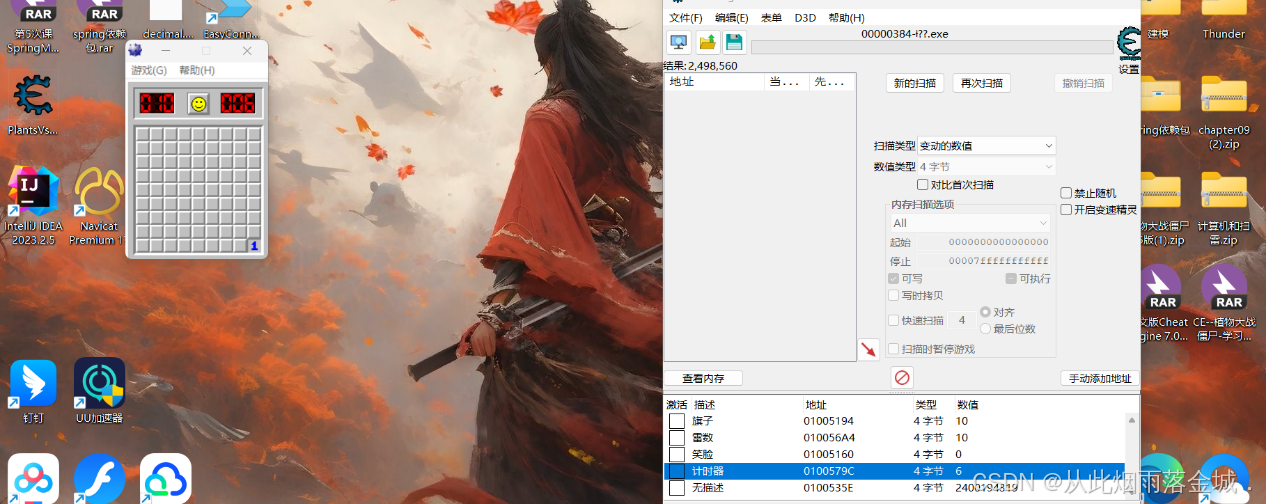The image size is (1266, 504).
Task: Click the scan progress bar
Action: (x=931, y=47)
